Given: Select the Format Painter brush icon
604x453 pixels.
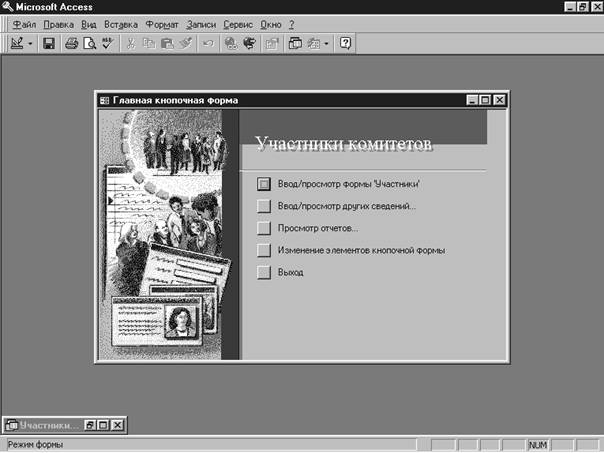Looking at the screenshot, I should (185, 43).
